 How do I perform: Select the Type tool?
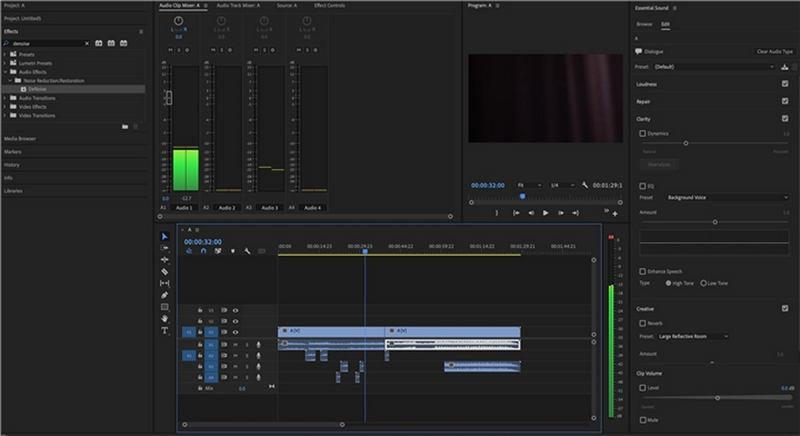(x=165, y=331)
